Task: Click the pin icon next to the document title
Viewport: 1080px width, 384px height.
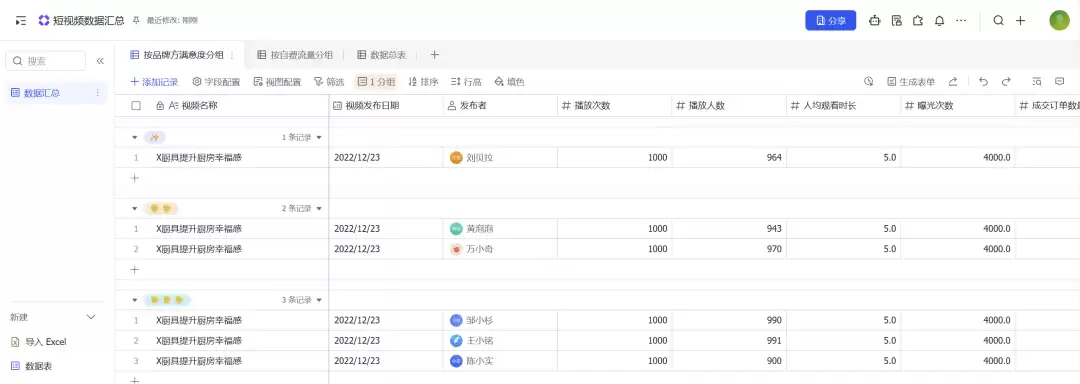Action: pyautogui.click(x=136, y=21)
